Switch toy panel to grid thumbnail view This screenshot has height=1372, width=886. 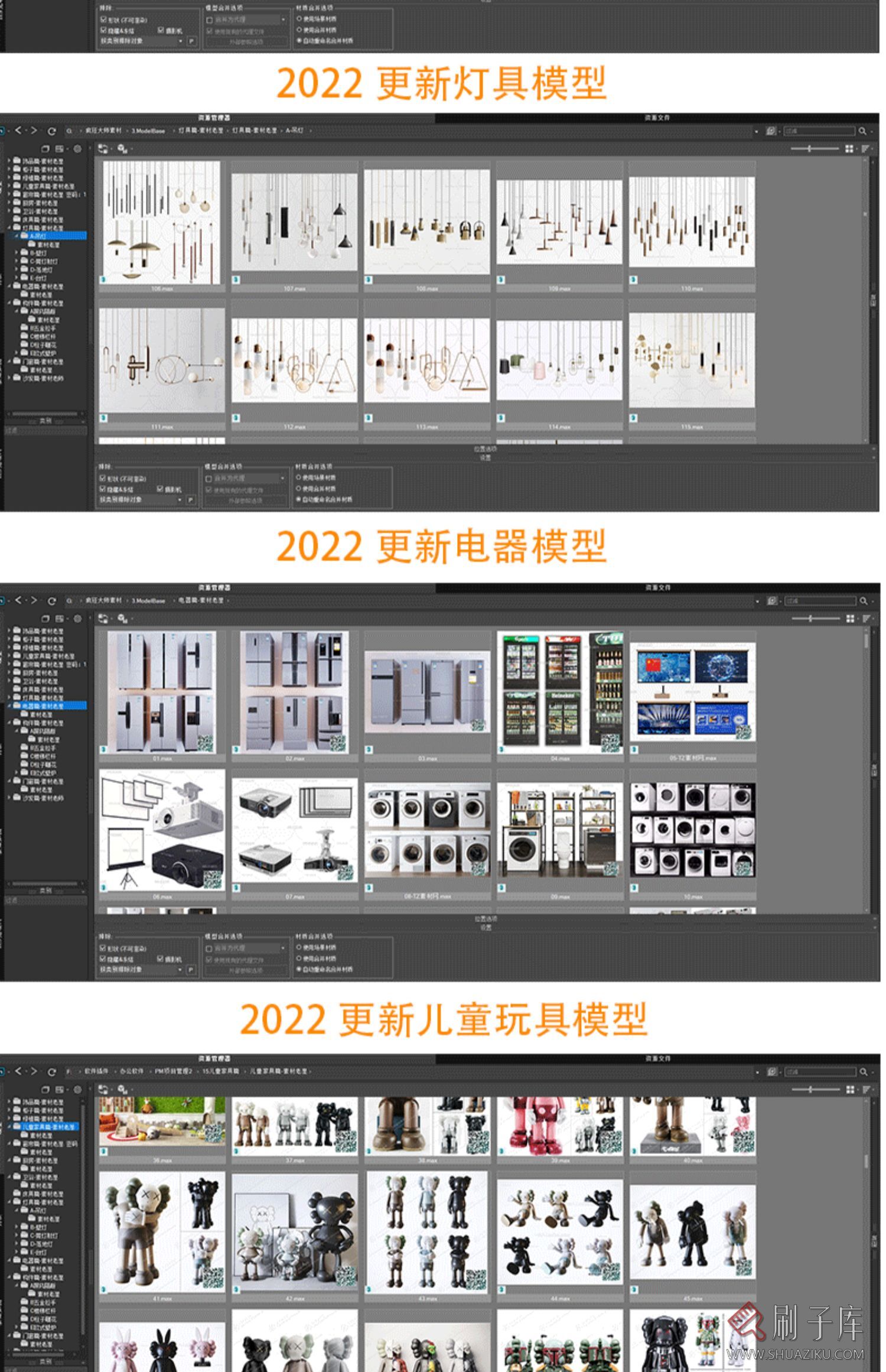coord(849,1090)
